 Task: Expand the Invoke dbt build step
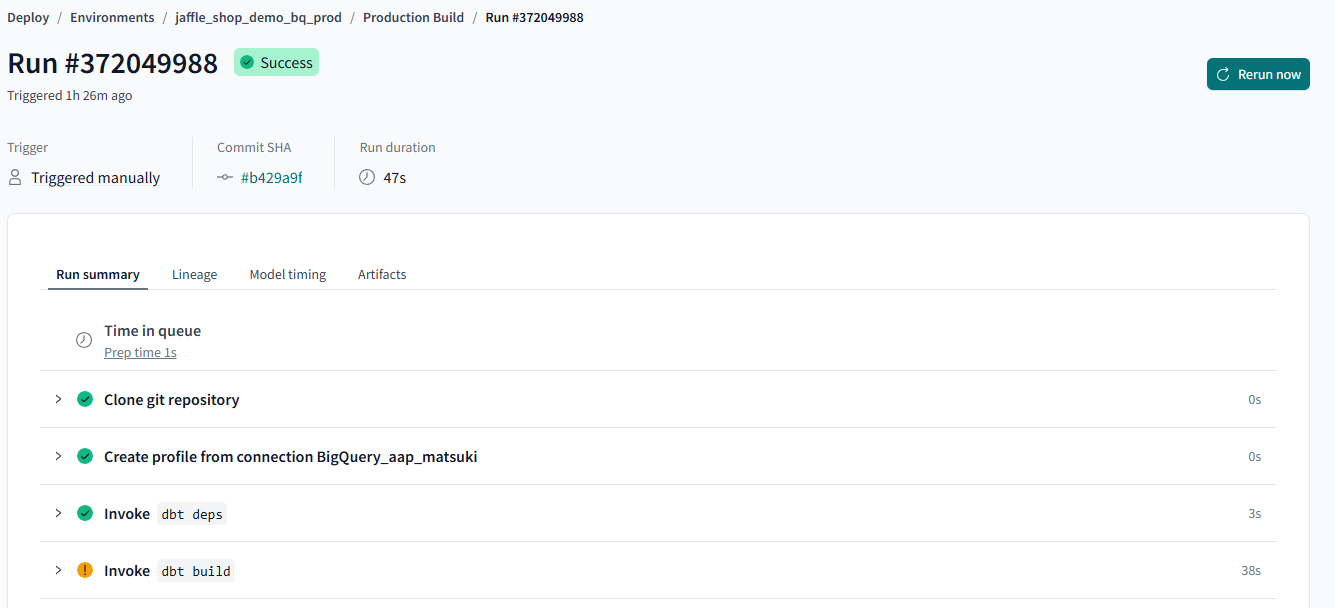pyautogui.click(x=58, y=570)
